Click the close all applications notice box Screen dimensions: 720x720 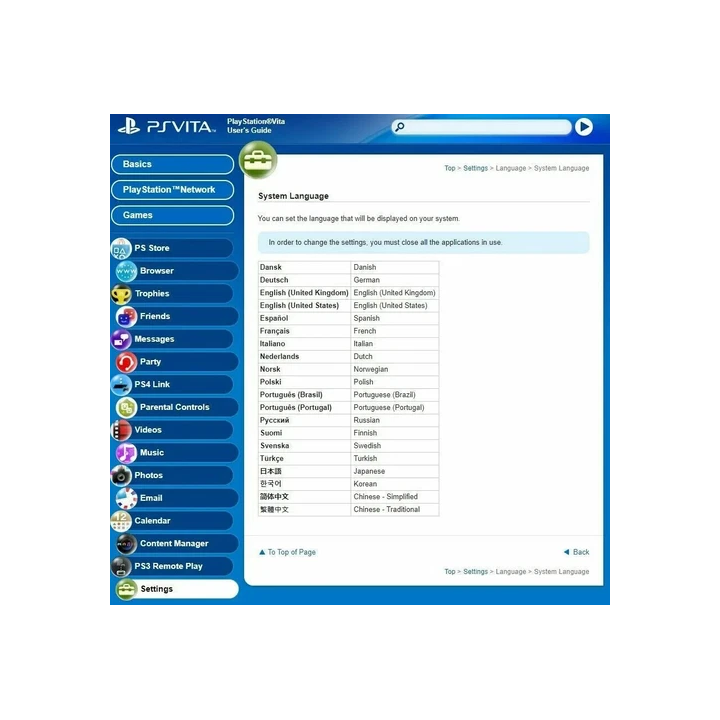coord(423,242)
